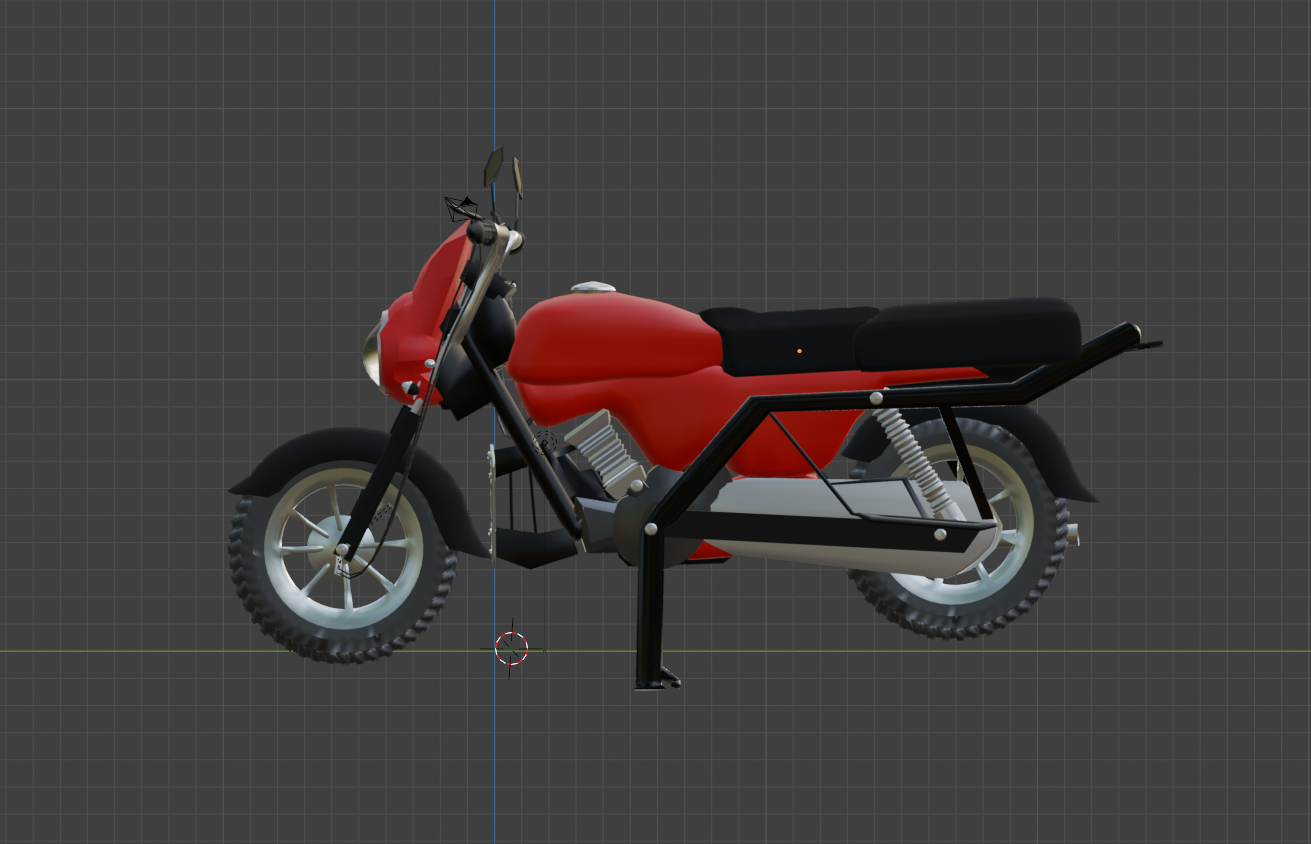Select the point light on the seat
This screenshot has height=844, width=1311.
click(799, 350)
